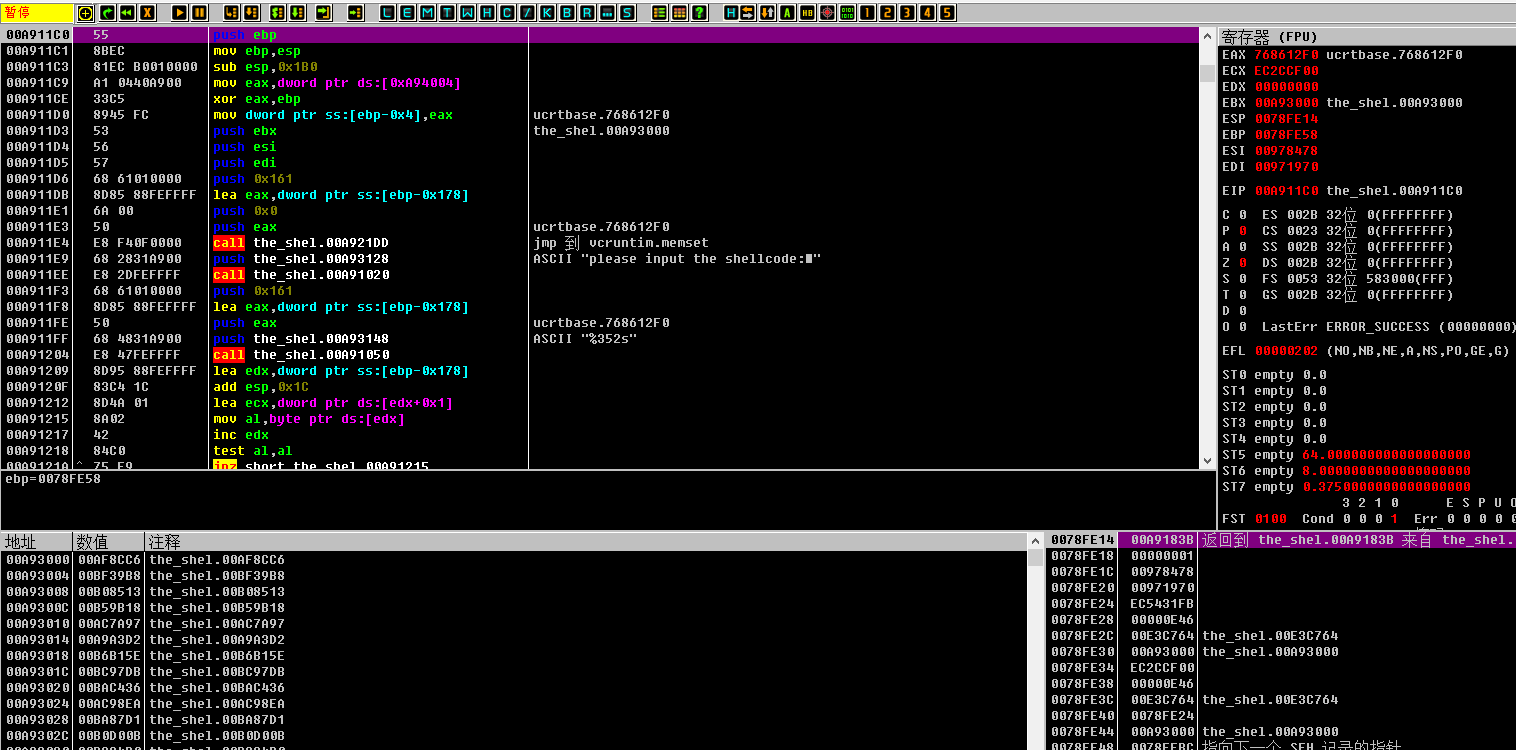1516x750 pixels.
Task: Select dump row at address 00A93010
Action: tap(513, 624)
